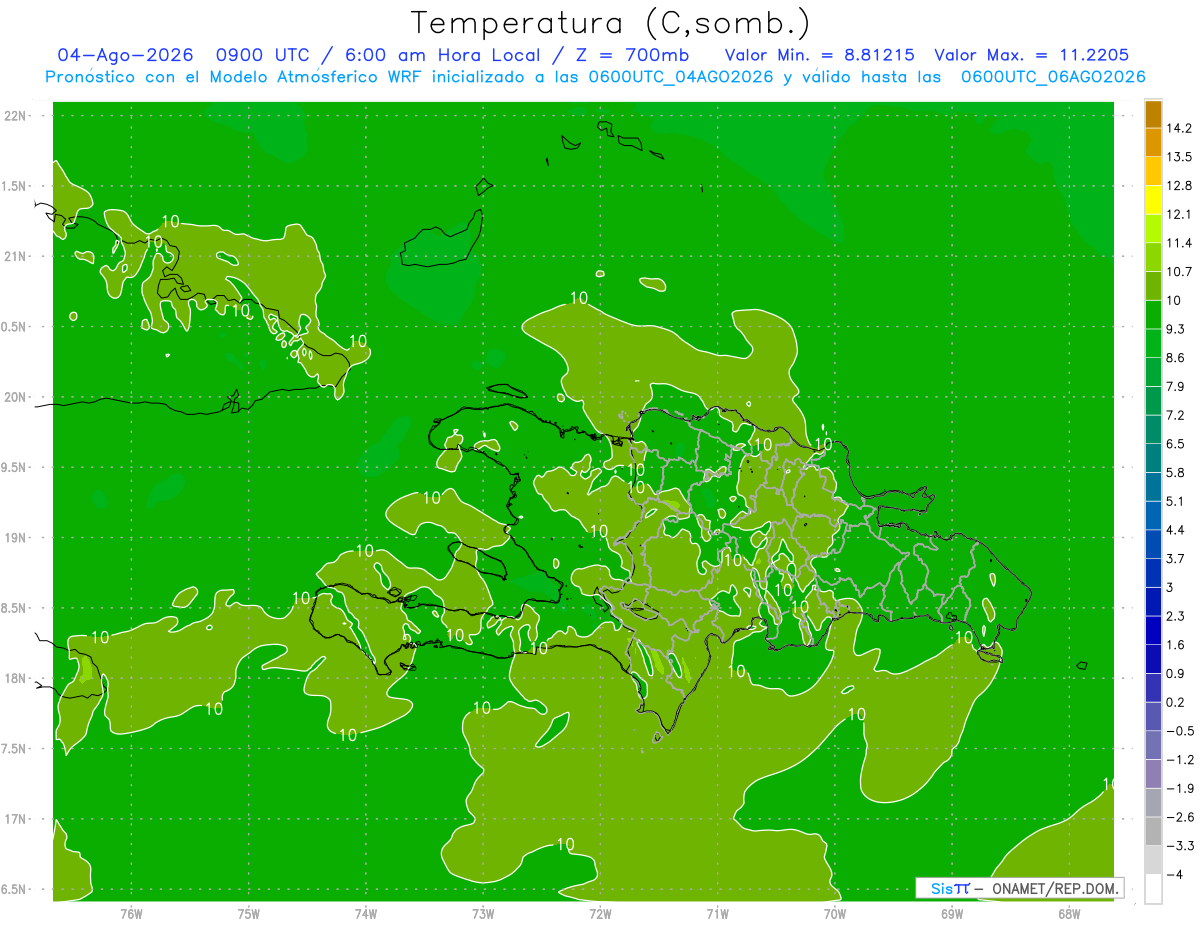Click the '75W' longitude axis label
The image size is (1200, 927).
click(249, 914)
